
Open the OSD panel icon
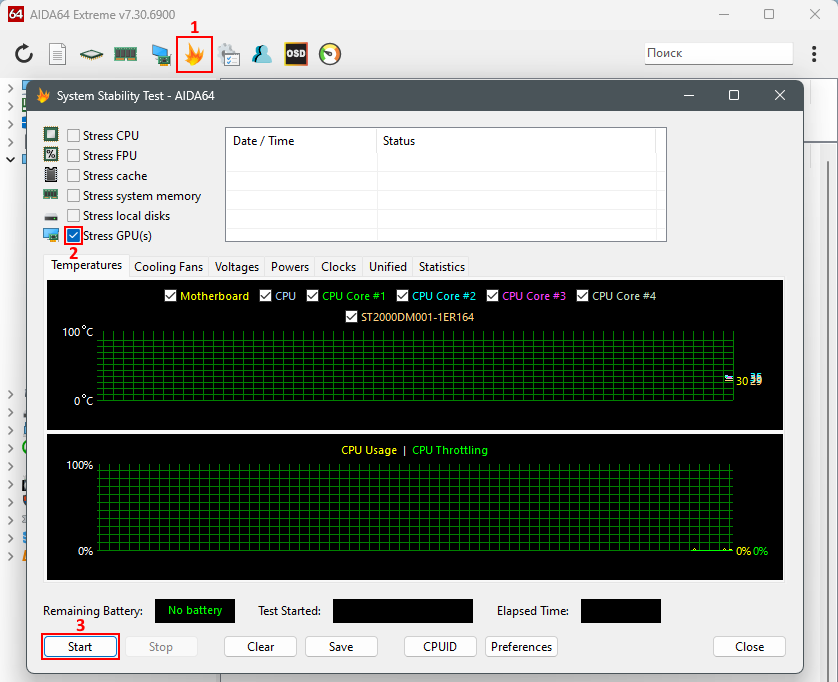[x=296, y=54]
